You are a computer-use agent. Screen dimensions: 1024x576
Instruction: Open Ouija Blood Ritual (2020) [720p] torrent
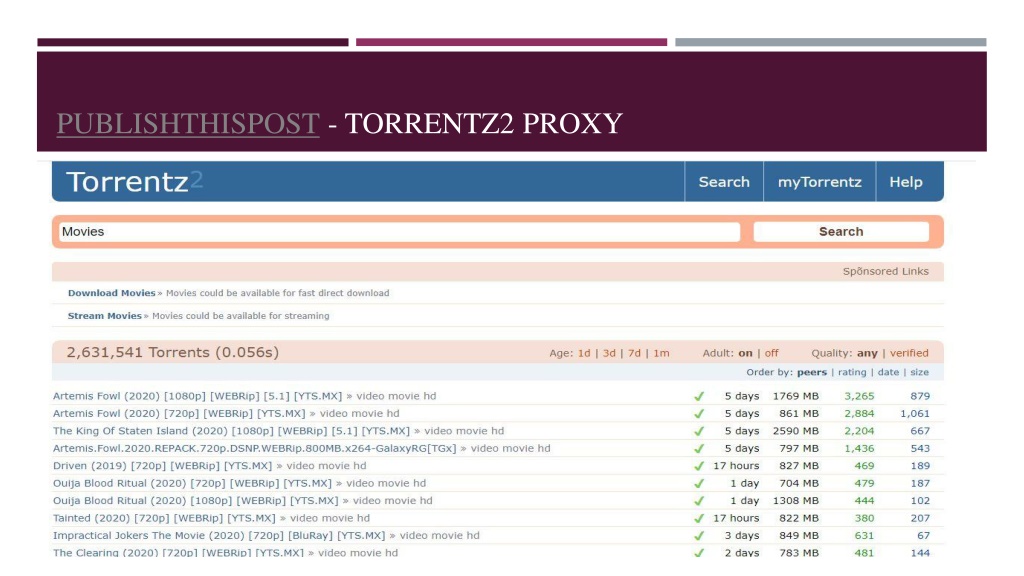click(x=192, y=483)
